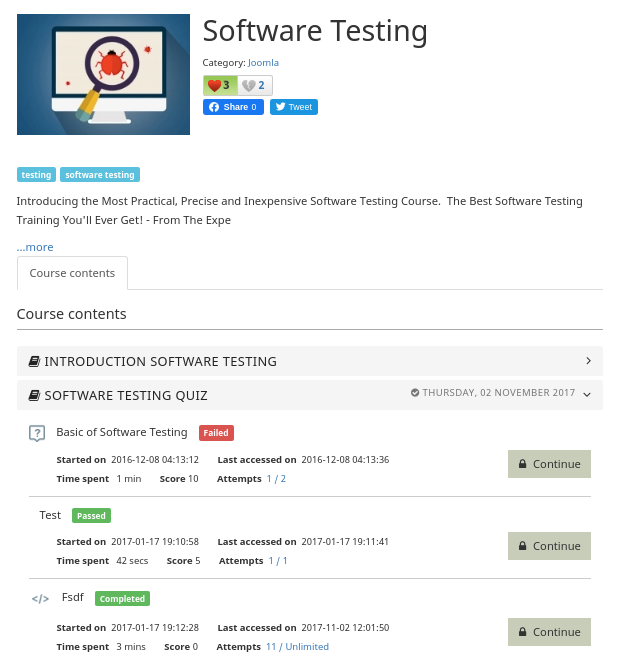
Task: Open the Software Testing course thumbnail
Action: (103, 74)
